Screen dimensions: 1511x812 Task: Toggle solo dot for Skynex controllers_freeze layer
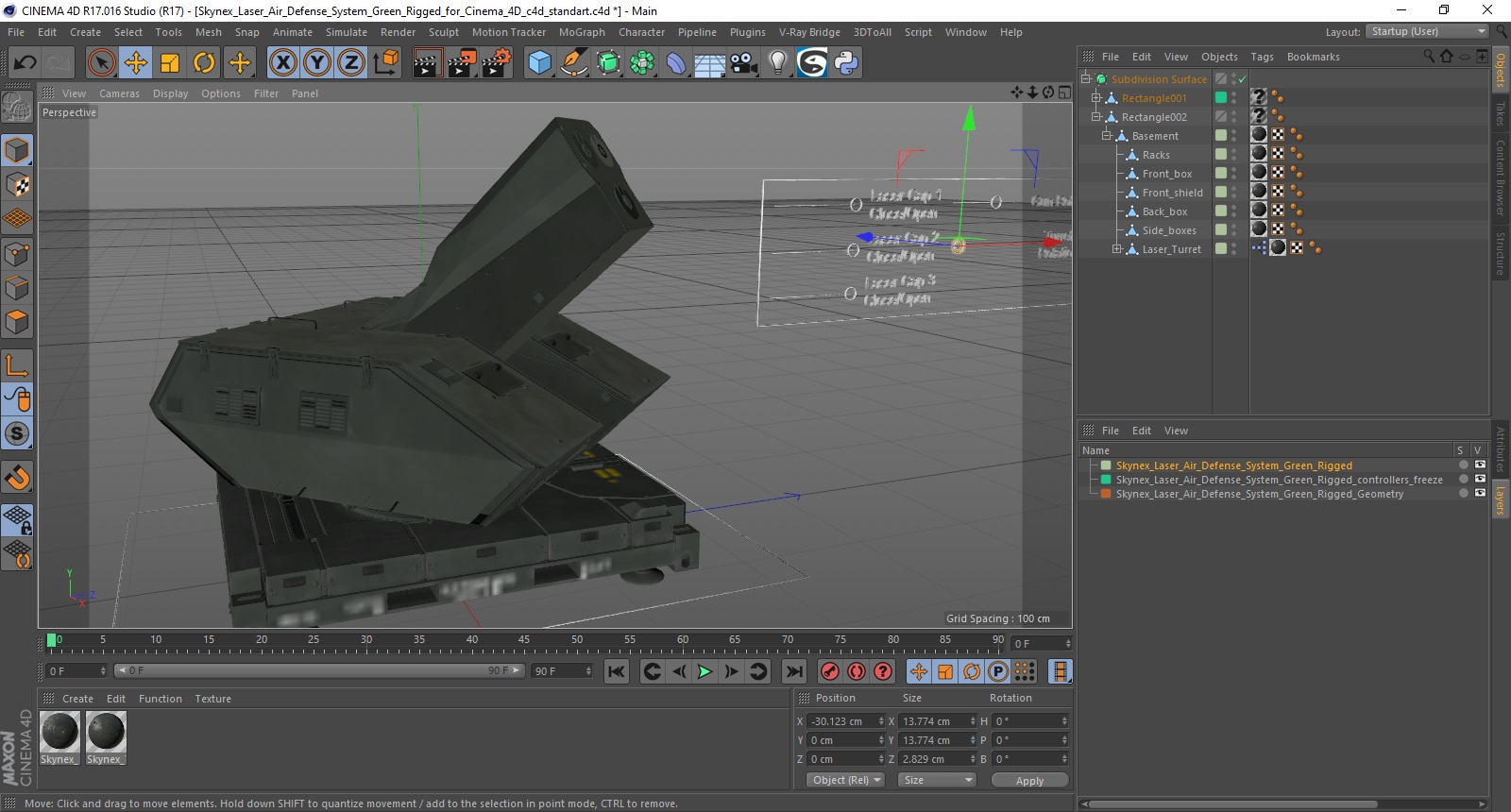(x=1464, y=480)
